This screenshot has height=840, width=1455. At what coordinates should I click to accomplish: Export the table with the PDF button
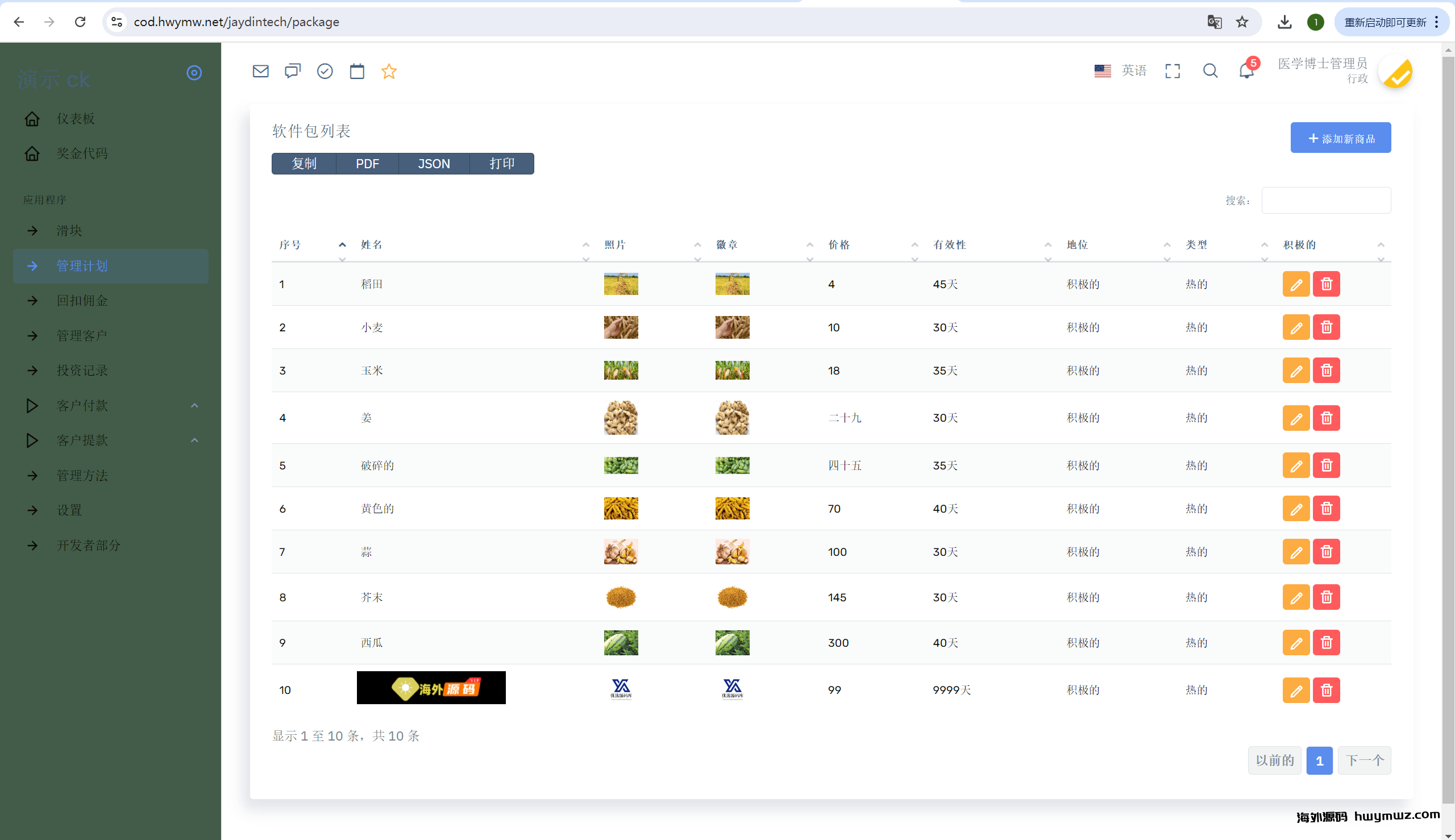tap(367, 164)
